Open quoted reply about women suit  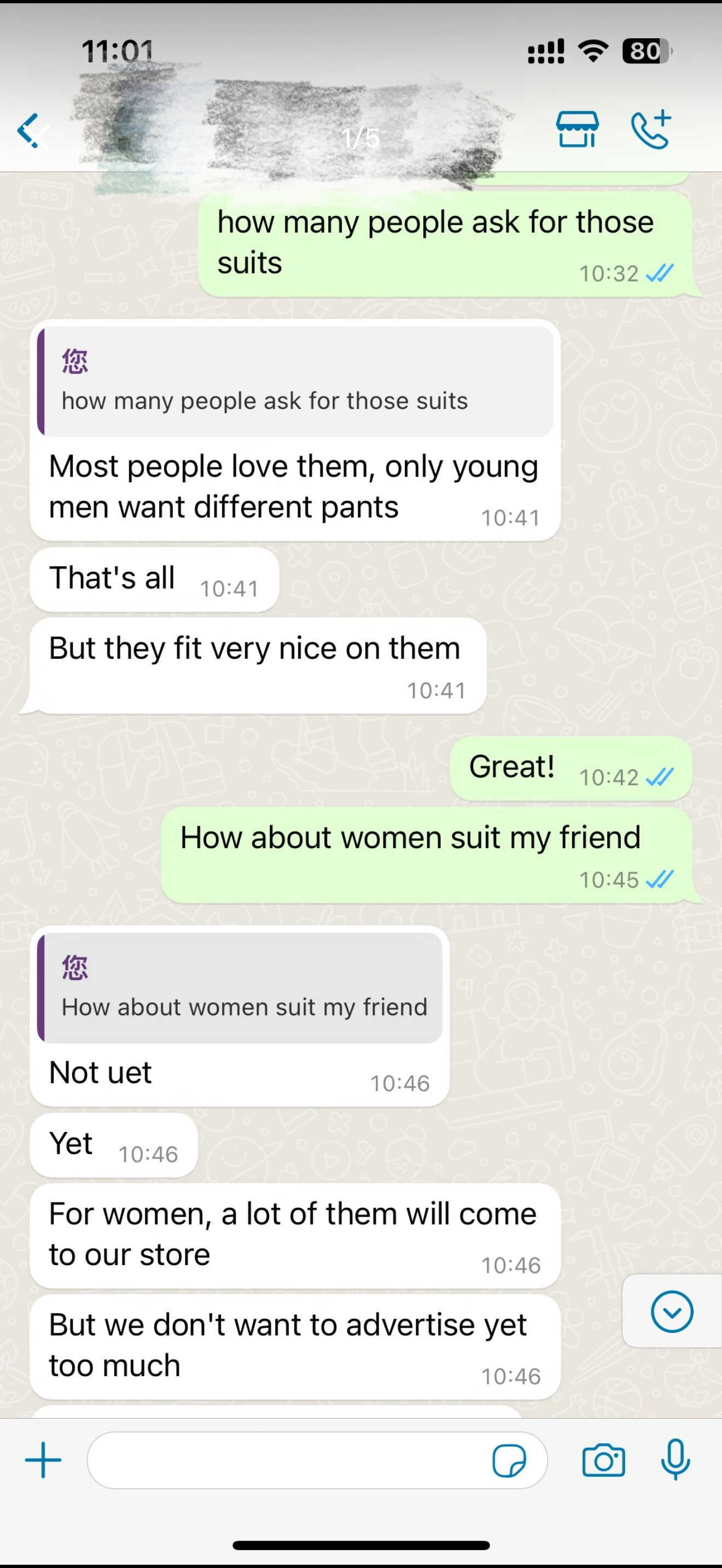point(240,987)
